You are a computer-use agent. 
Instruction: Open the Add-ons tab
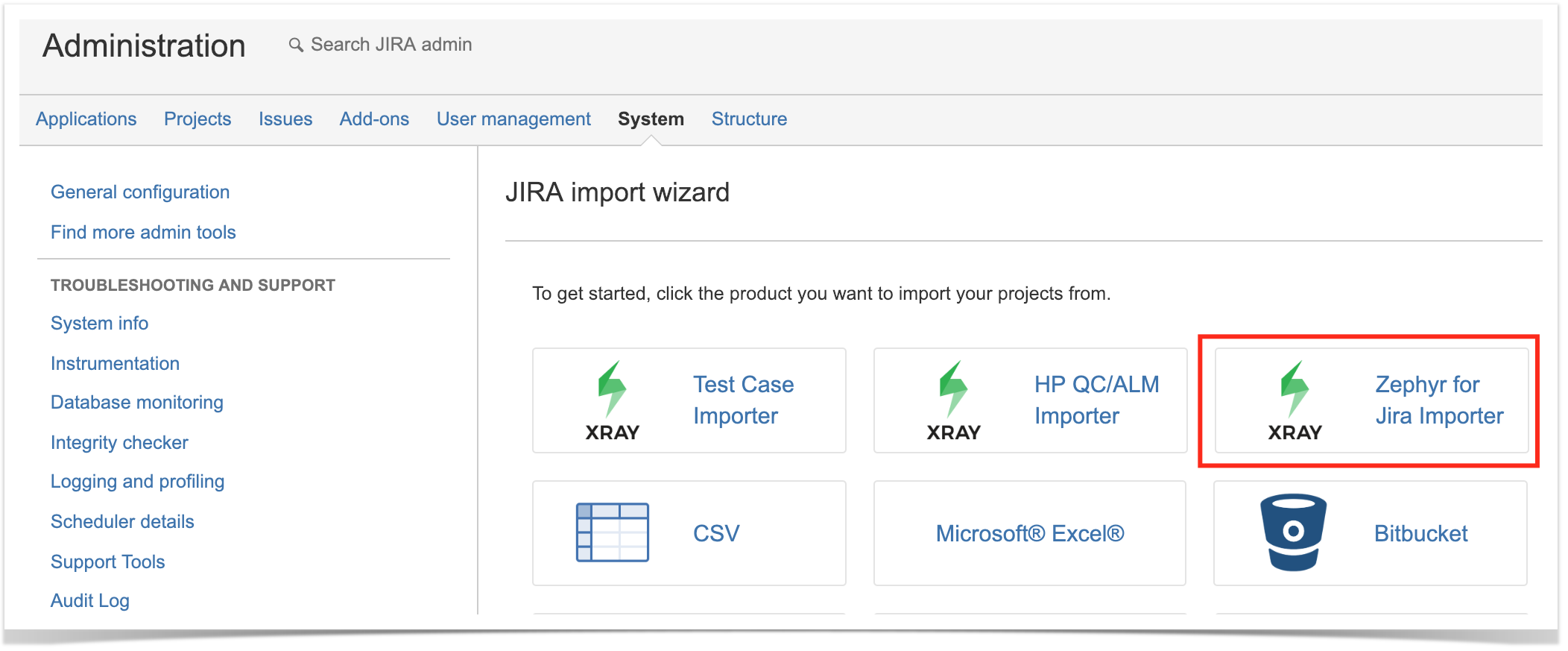coord(374,119)
